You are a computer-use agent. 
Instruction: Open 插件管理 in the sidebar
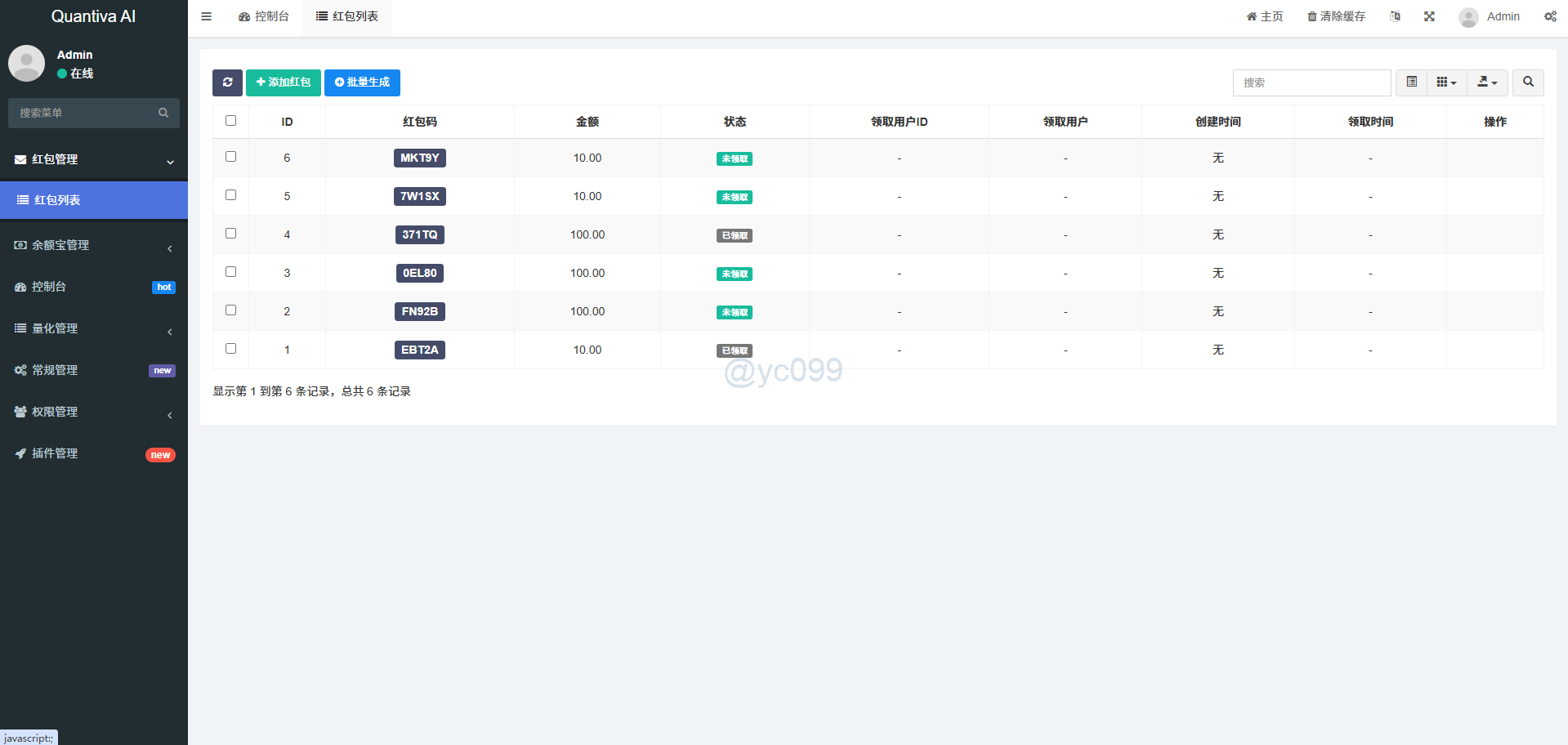point(94,453)
